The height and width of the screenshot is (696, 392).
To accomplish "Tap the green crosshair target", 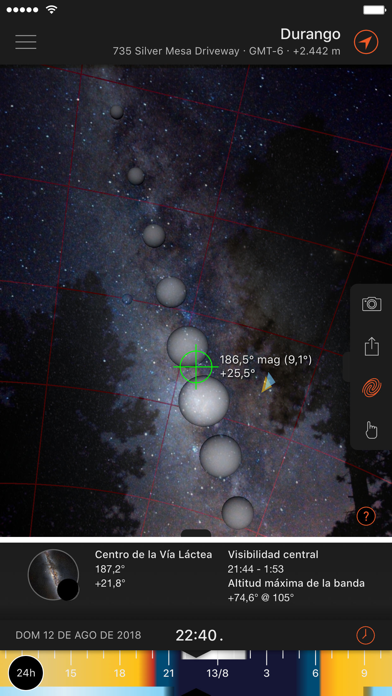I will click(196, 367).
